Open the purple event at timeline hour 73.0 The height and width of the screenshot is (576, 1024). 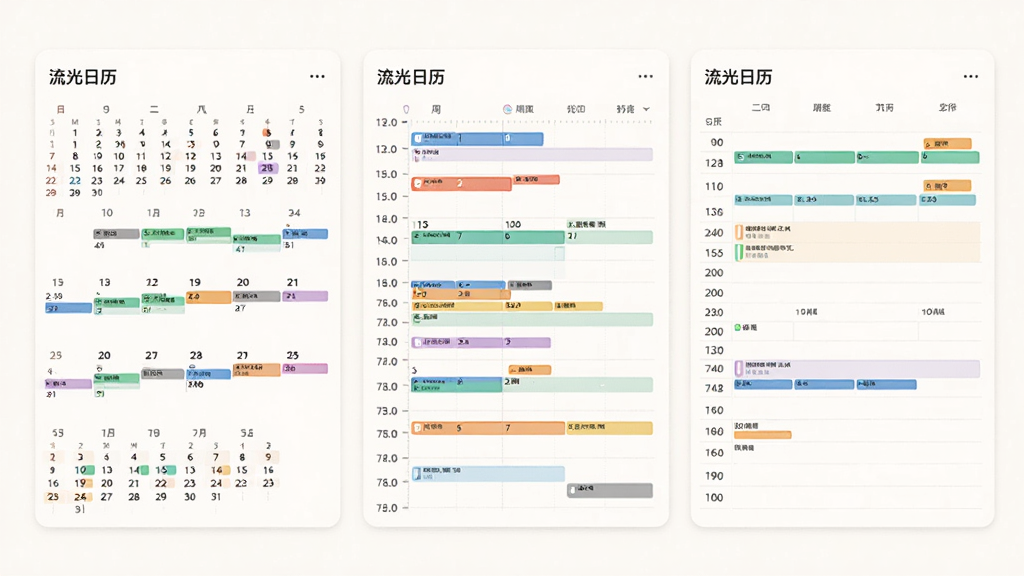481,342
